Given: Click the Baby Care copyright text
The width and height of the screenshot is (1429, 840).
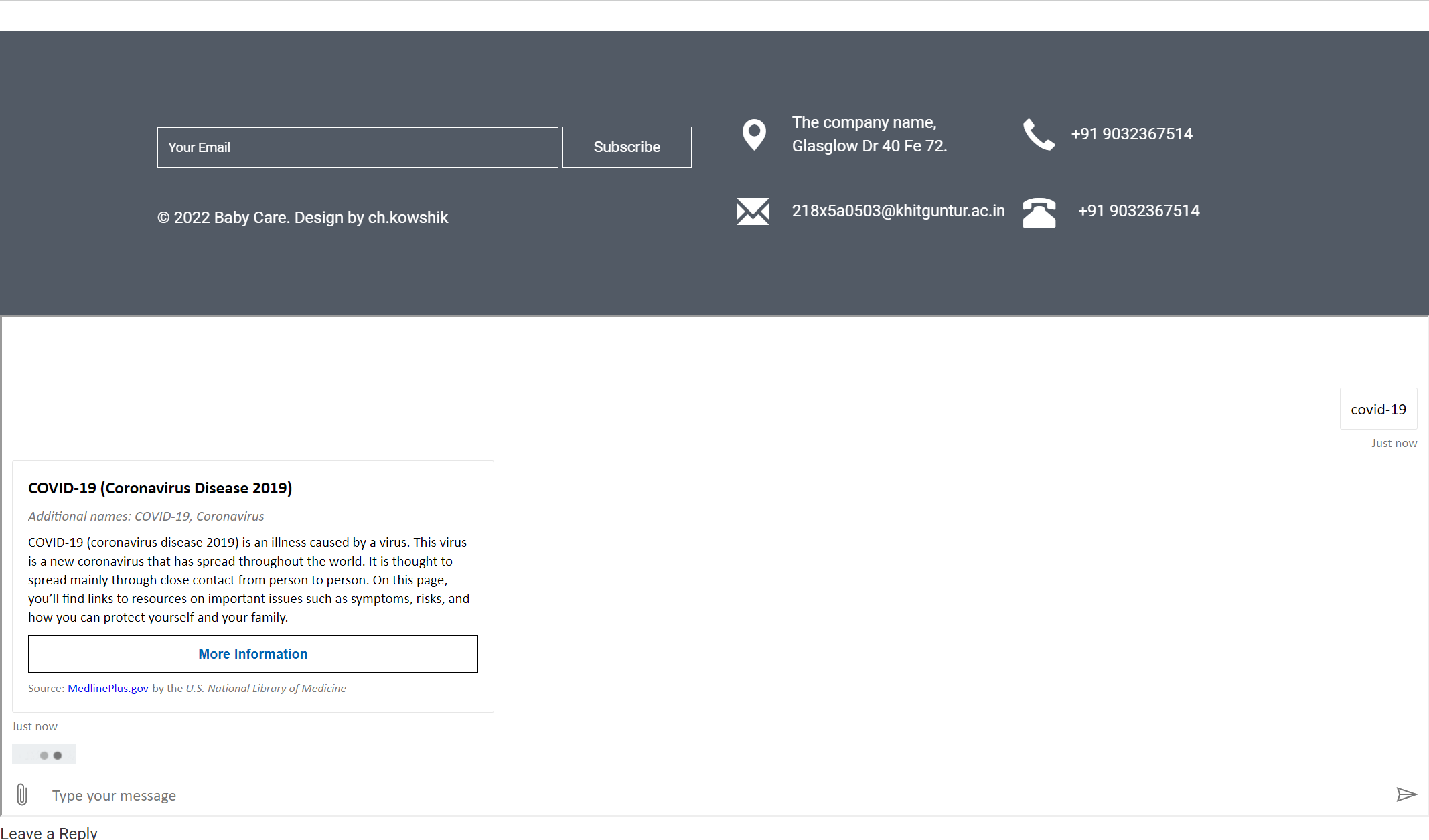Looking at the screenshot, I should (x=303, y=218).
